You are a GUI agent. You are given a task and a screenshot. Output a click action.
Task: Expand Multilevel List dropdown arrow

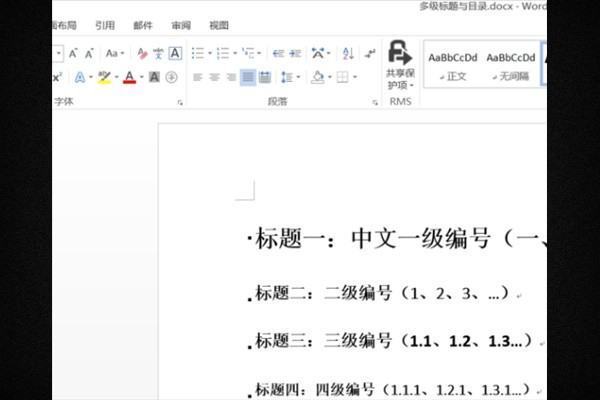click(x=259, y=54)
